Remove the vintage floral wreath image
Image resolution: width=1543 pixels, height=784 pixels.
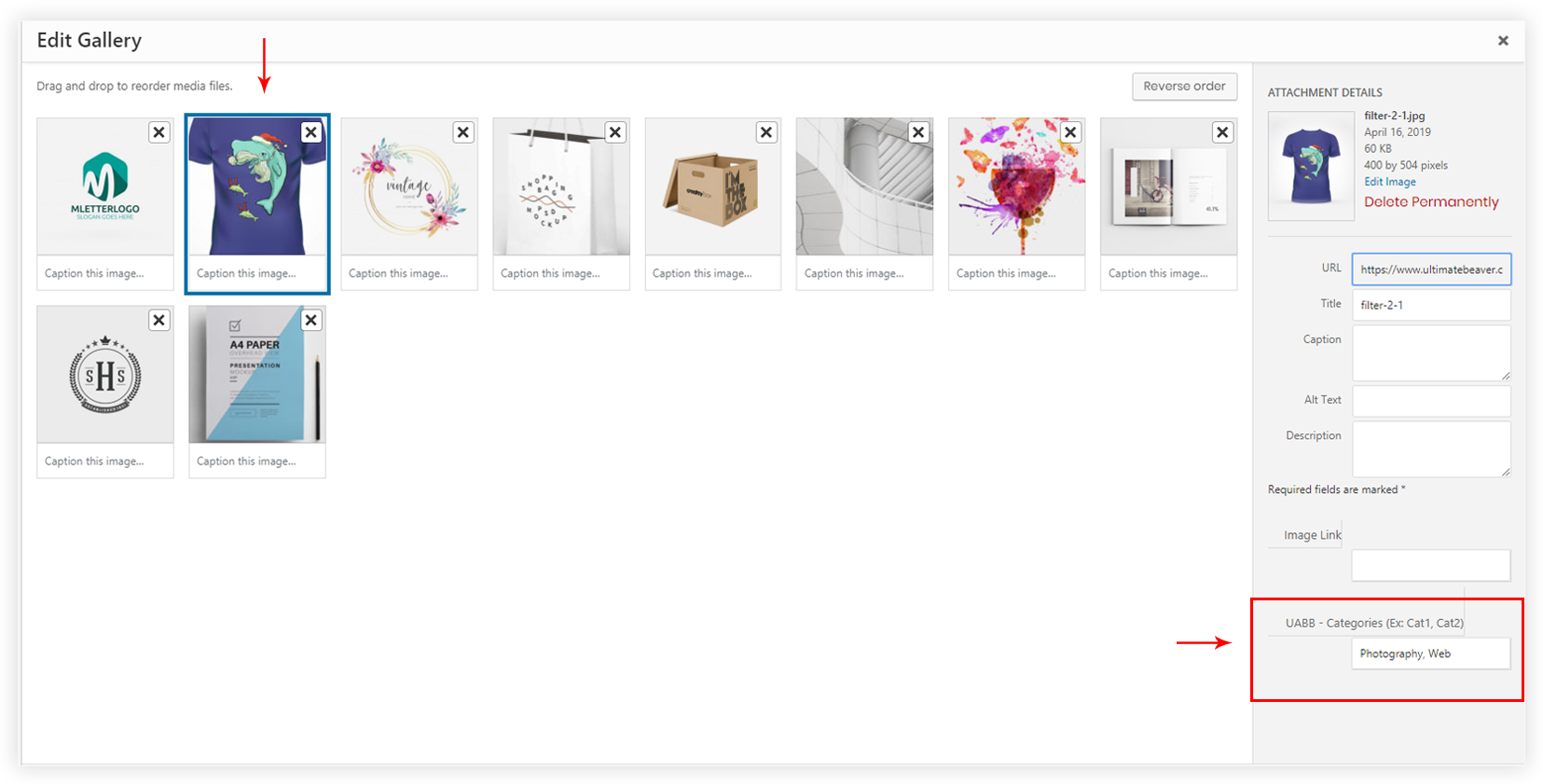pyautogui.click(x=463, y=132)
